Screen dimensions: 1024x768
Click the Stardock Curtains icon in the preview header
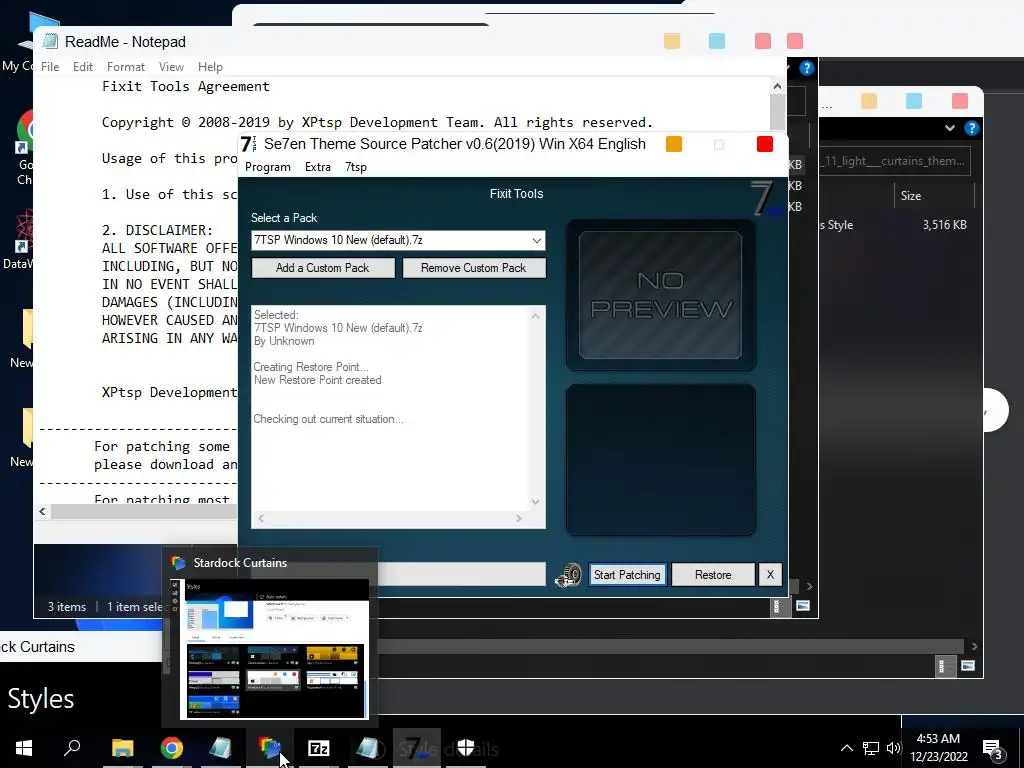[178, 563]
